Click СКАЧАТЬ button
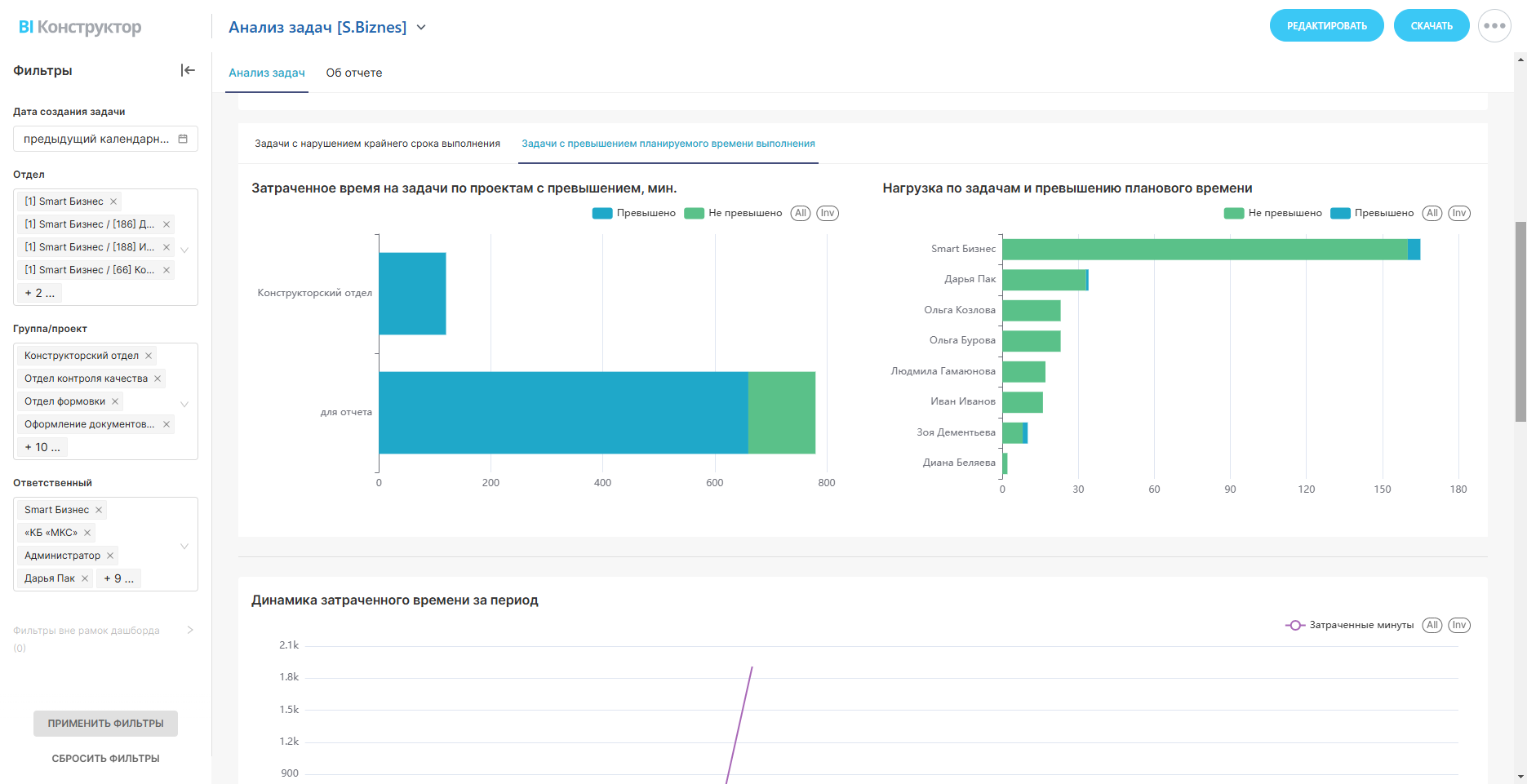Viewport: 1527px width, 784px height. (1431, 26)
